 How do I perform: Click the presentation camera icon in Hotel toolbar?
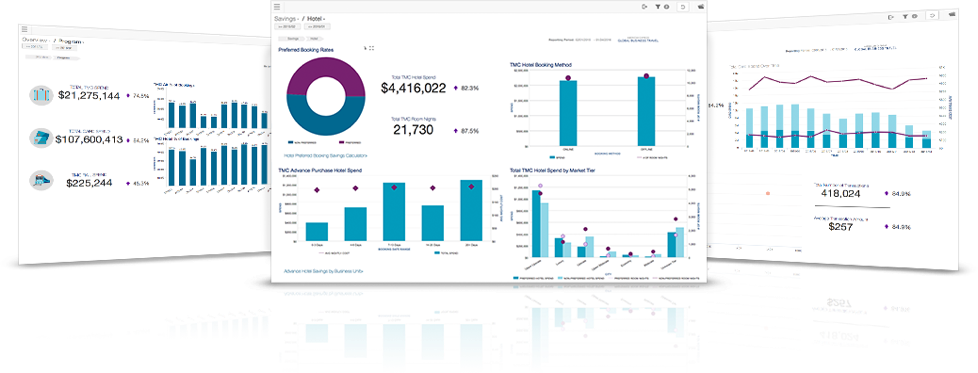(x=702, y=7)
